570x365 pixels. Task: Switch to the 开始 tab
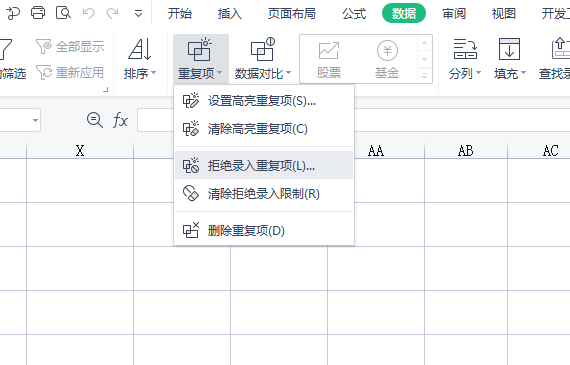coord(180,13)
